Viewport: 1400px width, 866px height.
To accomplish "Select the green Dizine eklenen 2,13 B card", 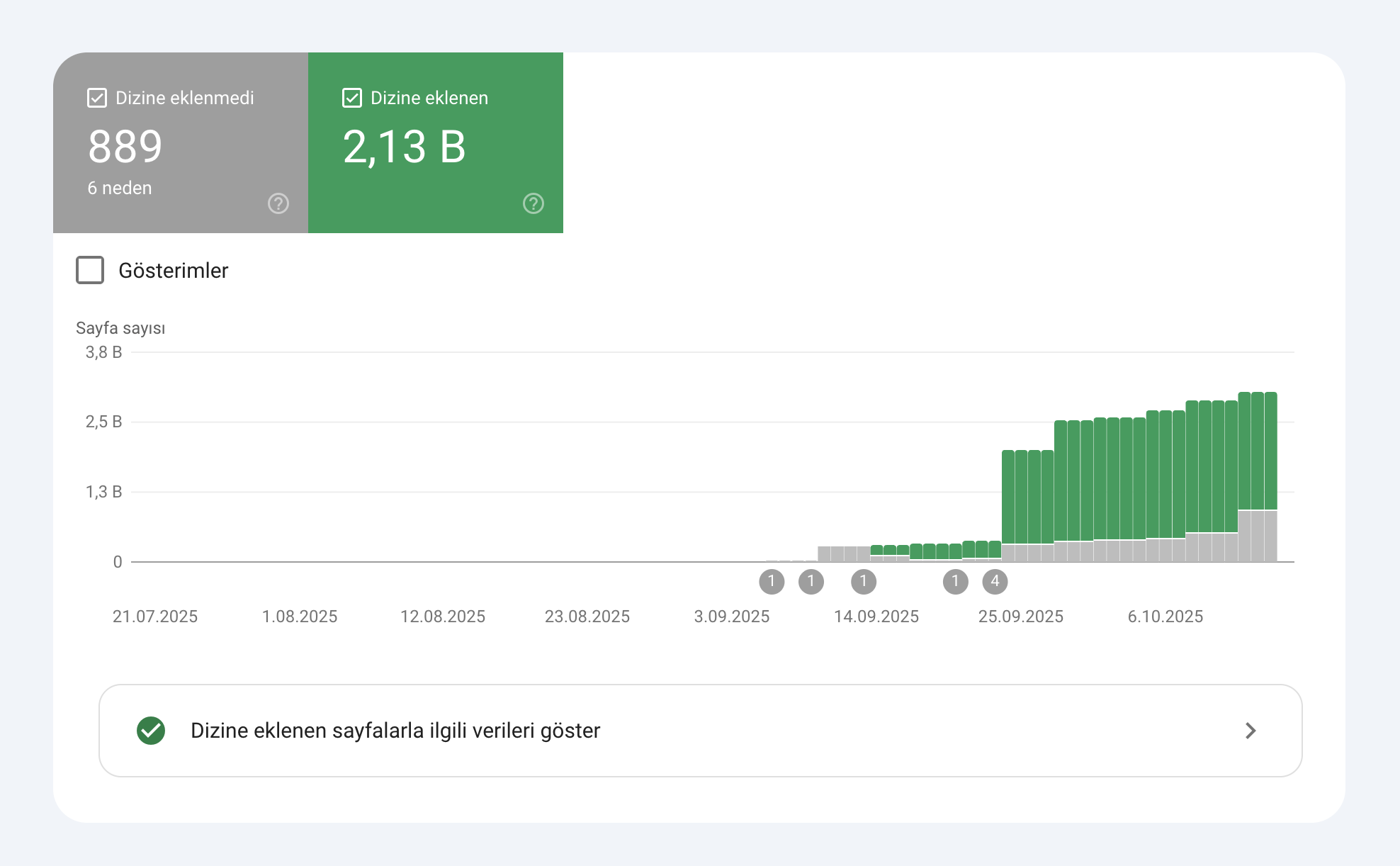I will (x=436, y=142).
